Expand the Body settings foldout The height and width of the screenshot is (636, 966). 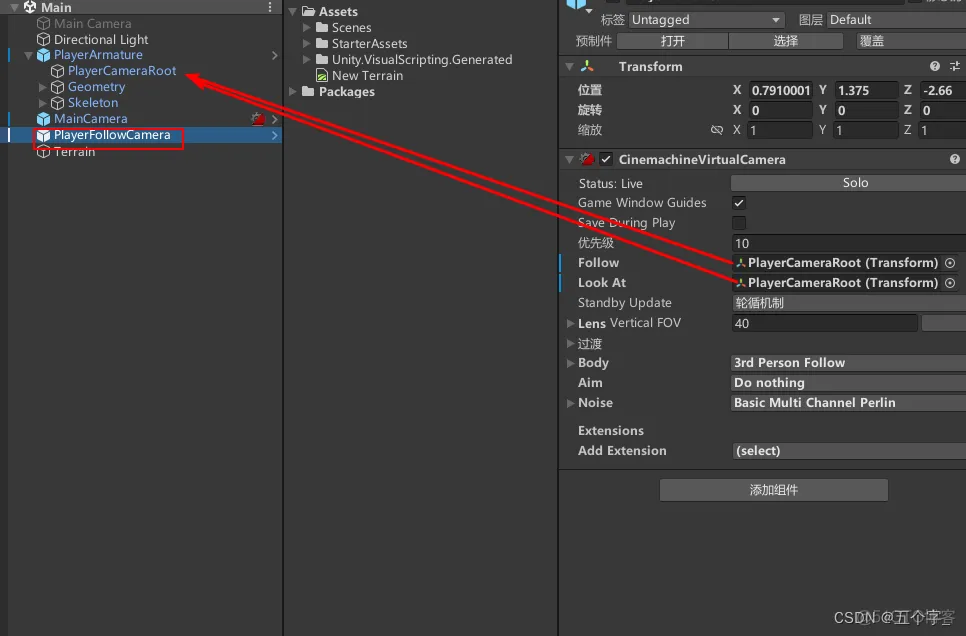pyautogui.click(x=570, y=363)
